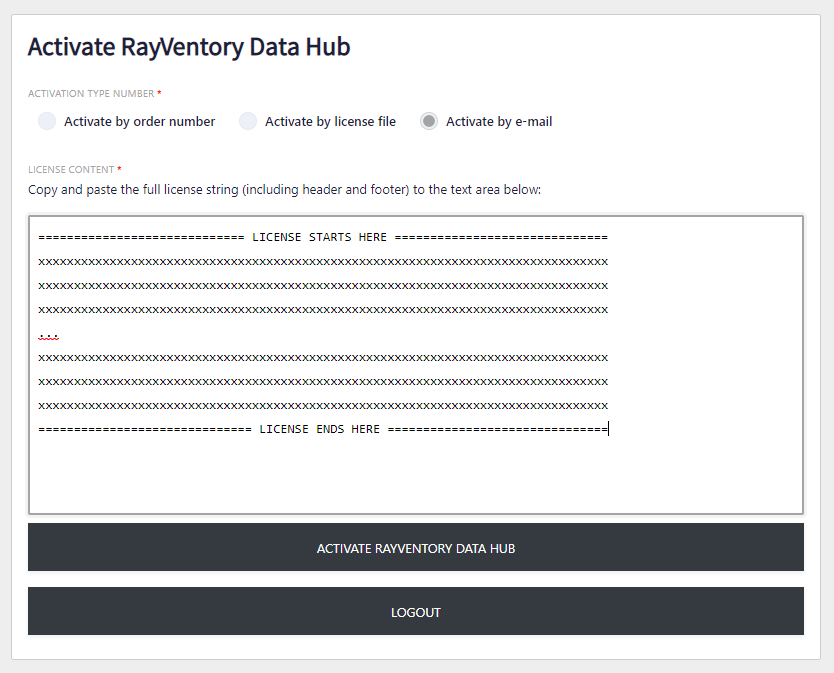Click the Activate RayVentory Data Hub page title

coord(189,47)
